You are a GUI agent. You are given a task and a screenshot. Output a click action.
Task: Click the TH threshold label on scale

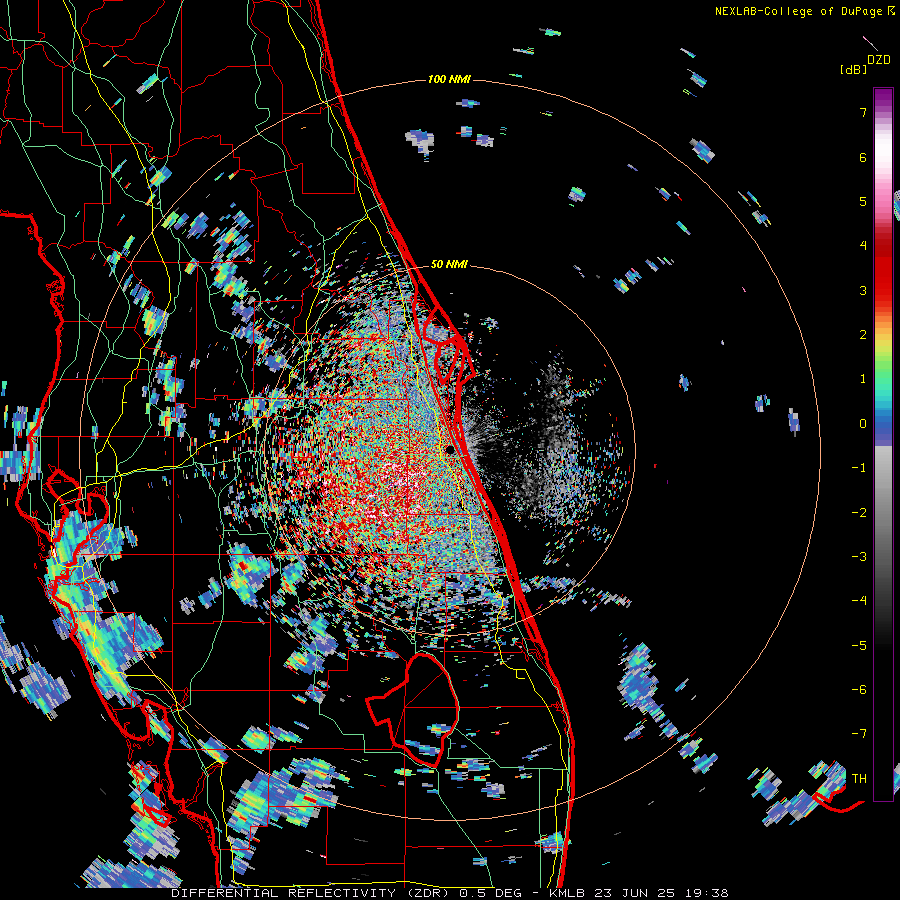(x=859, y=779)
